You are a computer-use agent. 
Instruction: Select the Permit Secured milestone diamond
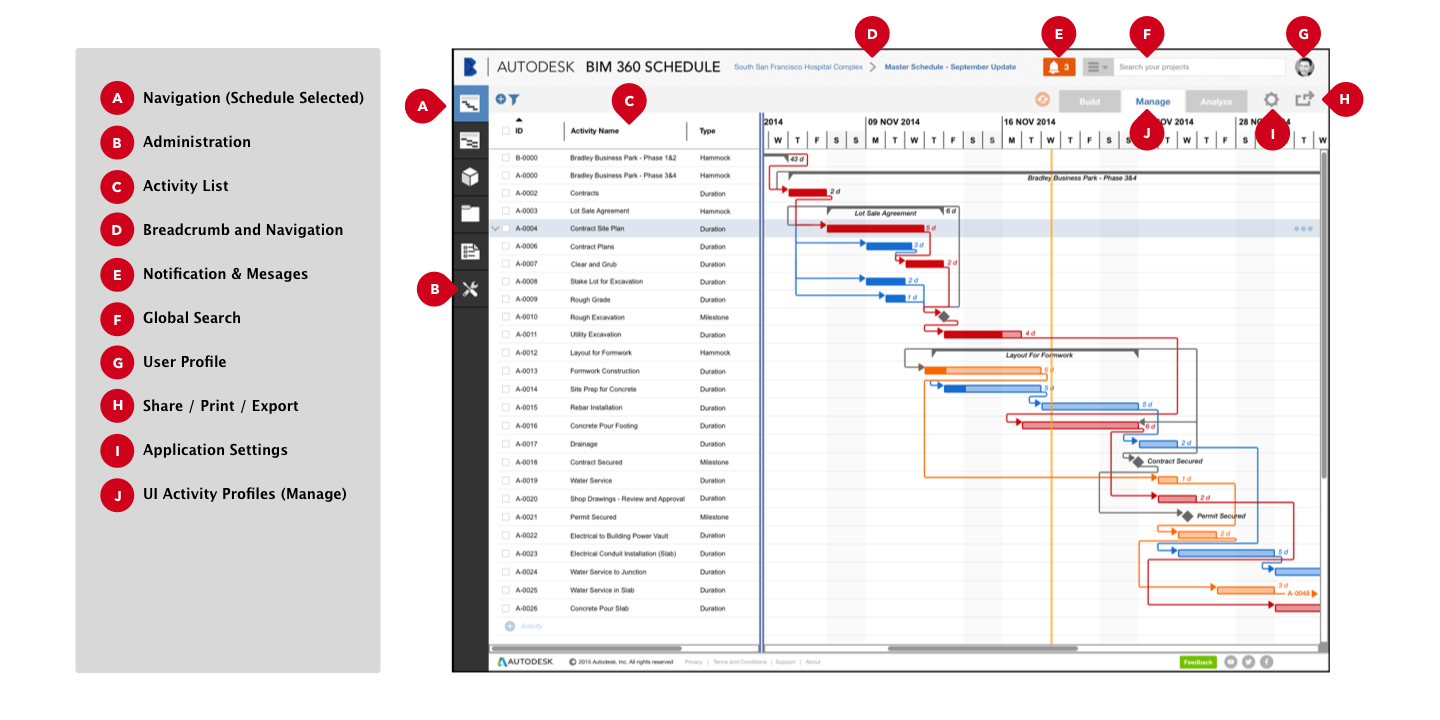tap(1187, 516)
